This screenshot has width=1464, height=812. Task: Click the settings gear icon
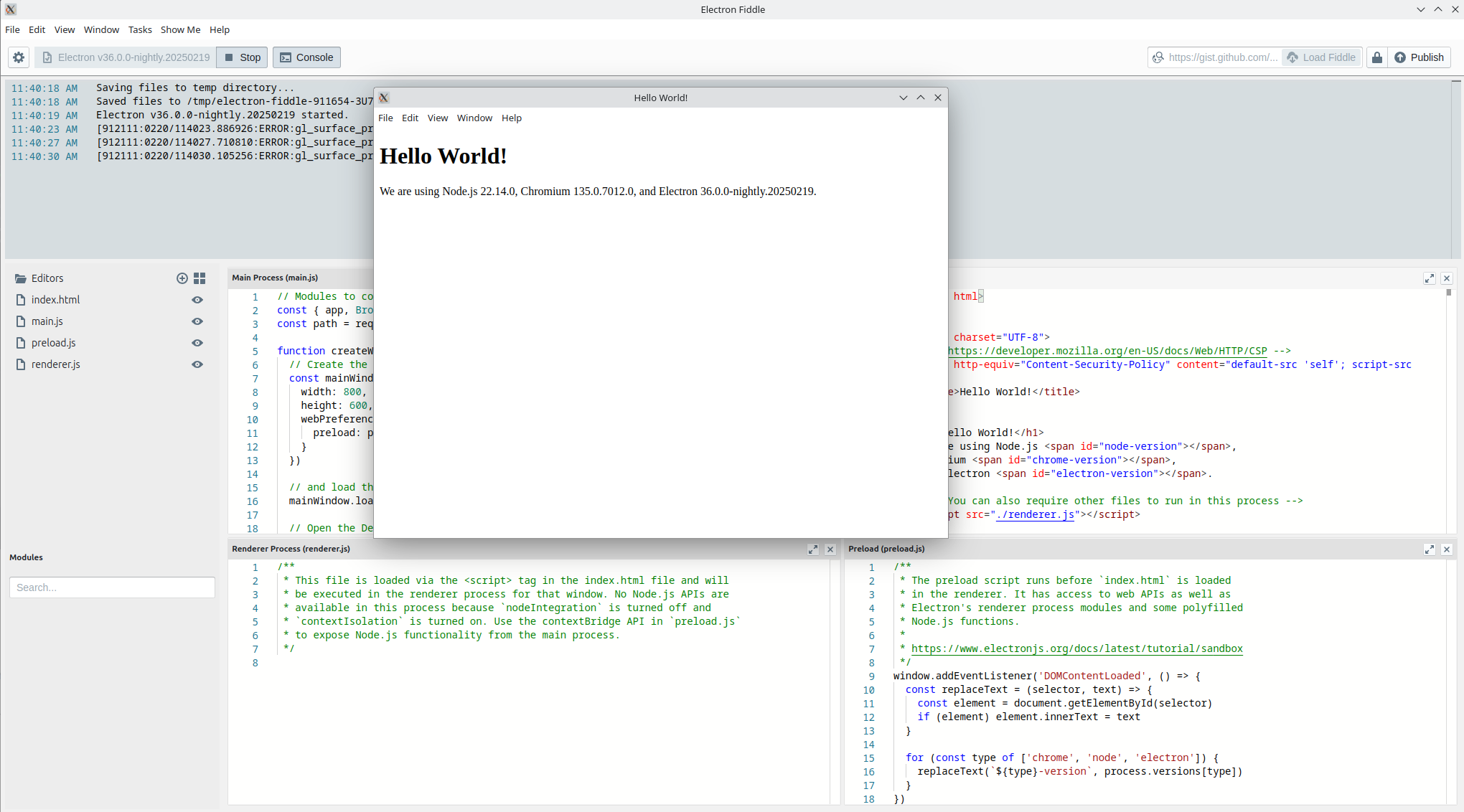(x=18, y=57)
